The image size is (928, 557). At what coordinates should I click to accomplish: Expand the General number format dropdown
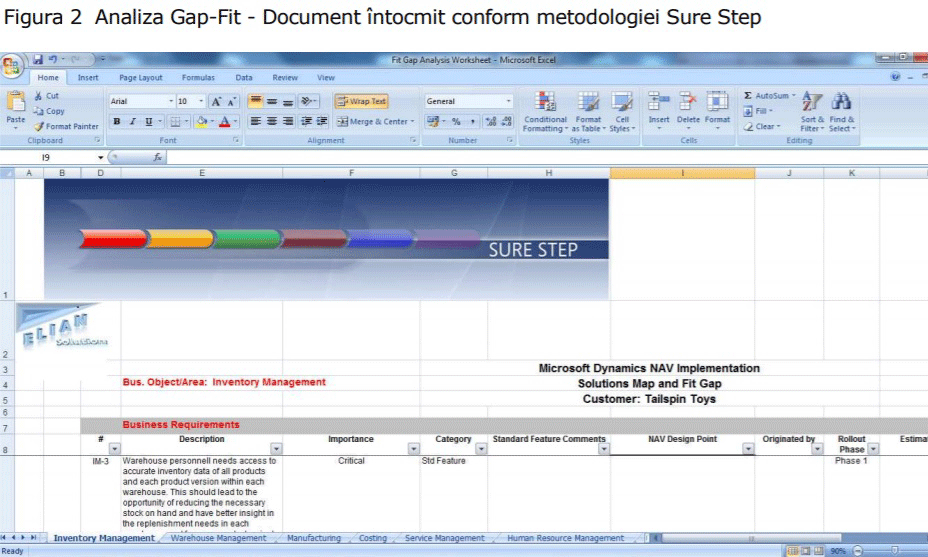[x=508, y=101]
